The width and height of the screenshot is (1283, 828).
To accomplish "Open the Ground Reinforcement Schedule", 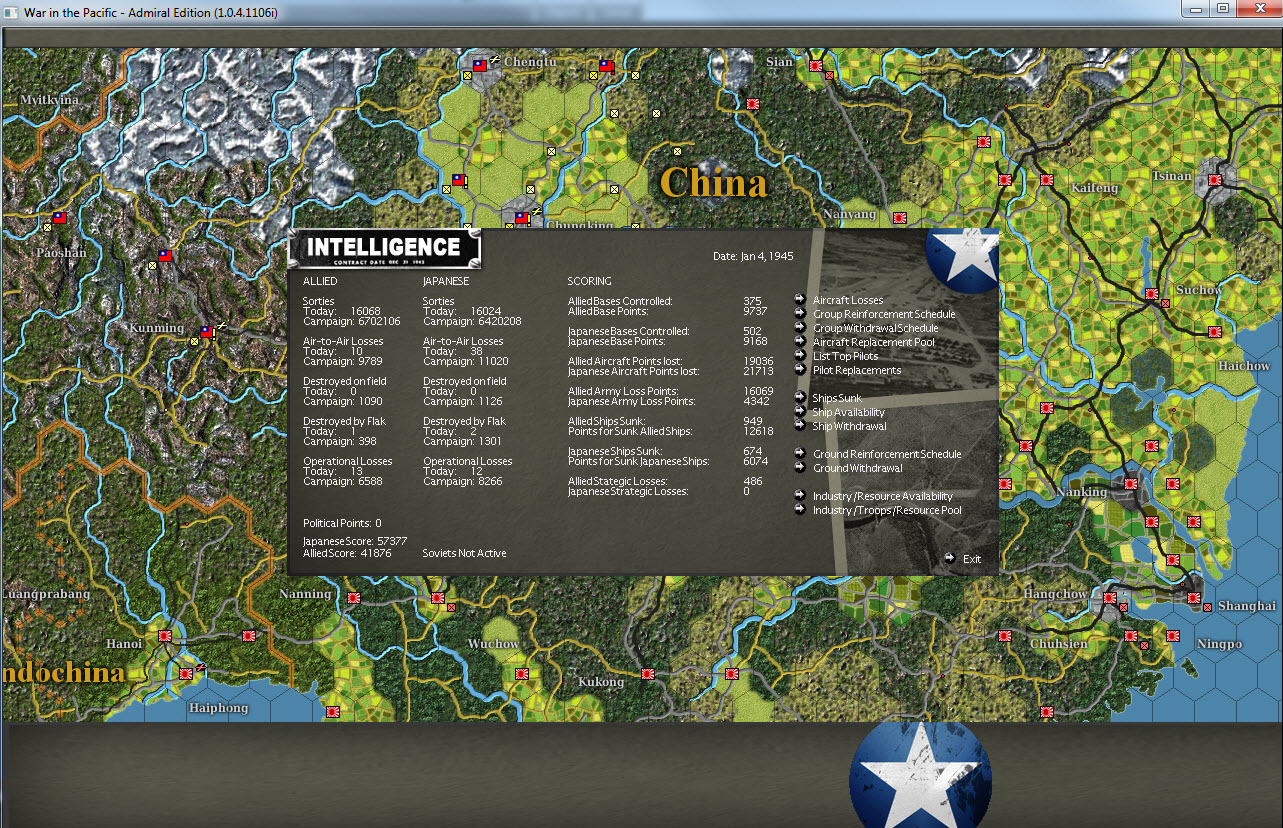I will (x=887, y=454).
